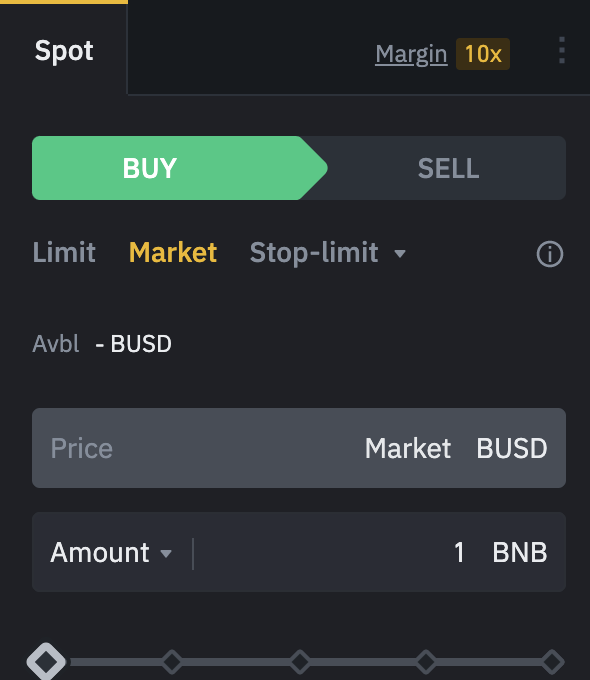The width and height of the screenshot is (590, 680).
Task: Click the order type info icon
Action: [x=550, y=254]
